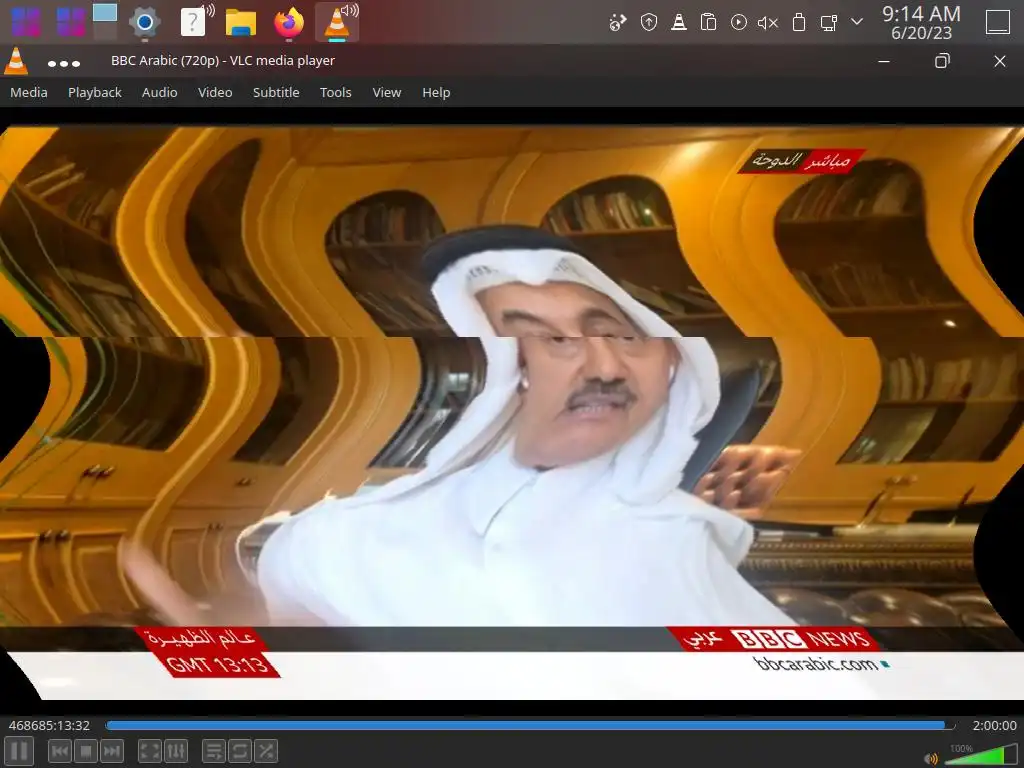Viewport: 1024px width, 768px height.
Task: Open the Media menu
Action: pyautogui.click(x=29, y=92)
